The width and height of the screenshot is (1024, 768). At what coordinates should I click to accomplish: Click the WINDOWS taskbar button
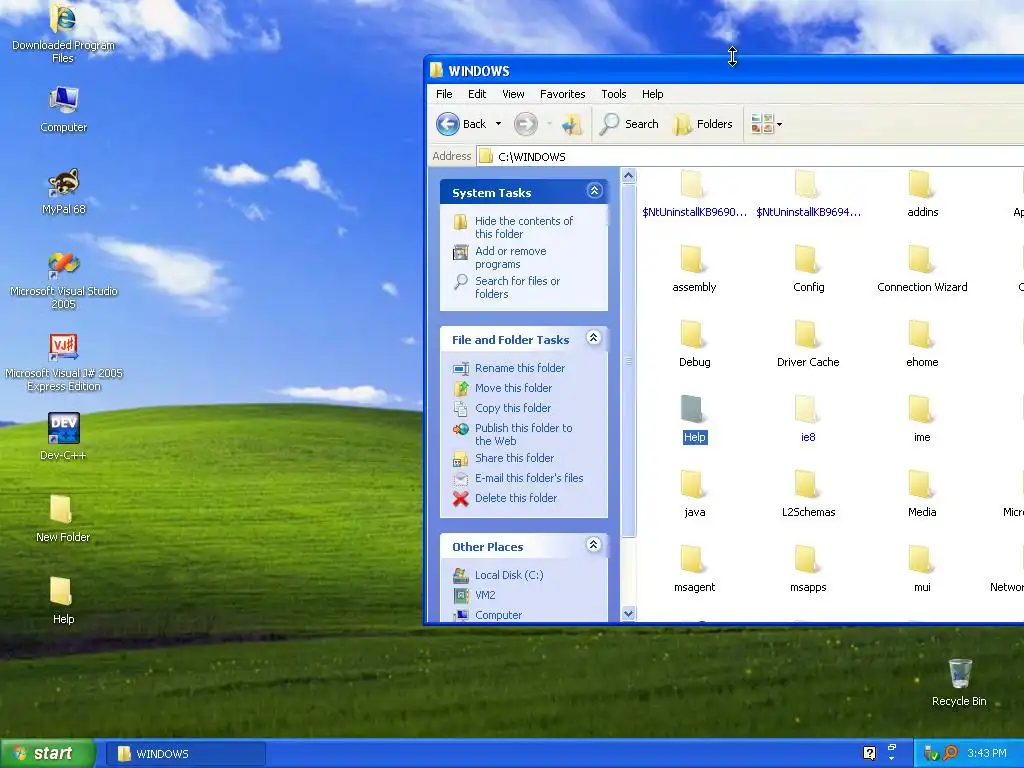click(186, 754)
